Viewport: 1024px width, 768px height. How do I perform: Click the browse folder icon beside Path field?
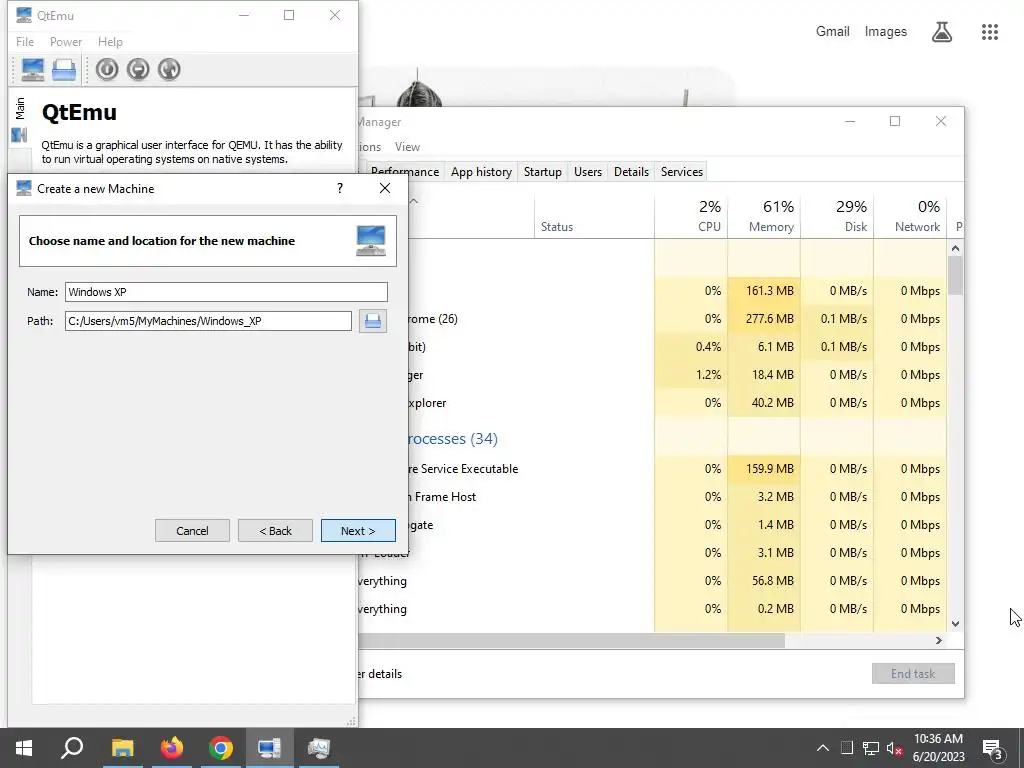(373, 321)
